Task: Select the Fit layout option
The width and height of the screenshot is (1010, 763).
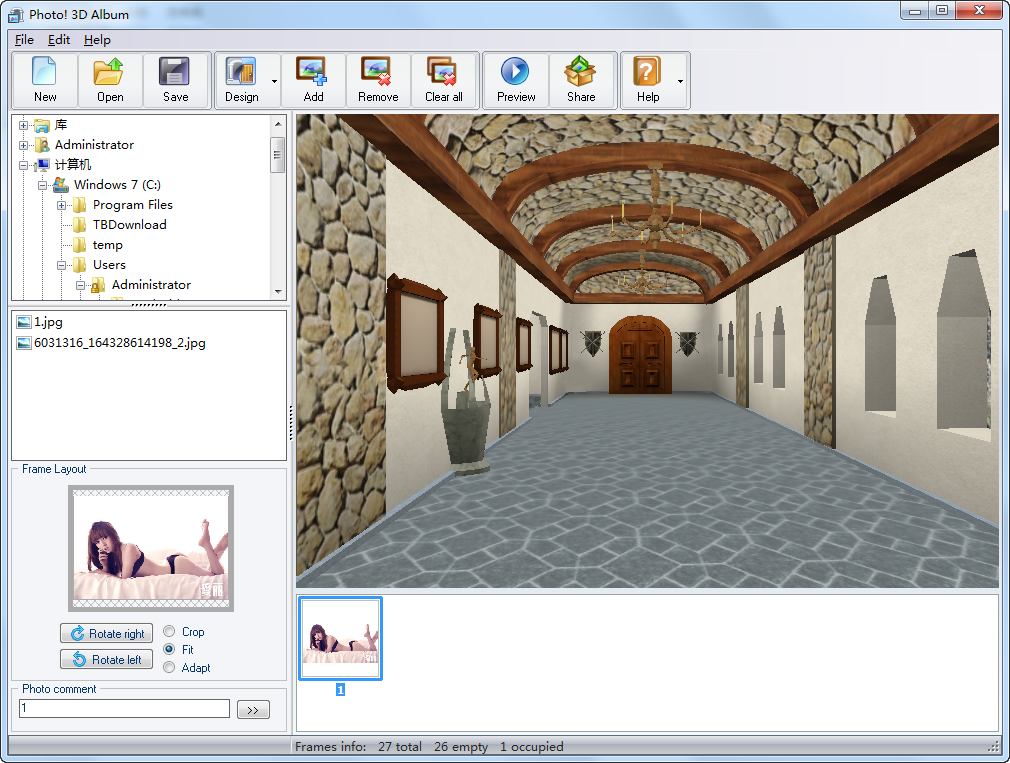Action: pos(169,650)
